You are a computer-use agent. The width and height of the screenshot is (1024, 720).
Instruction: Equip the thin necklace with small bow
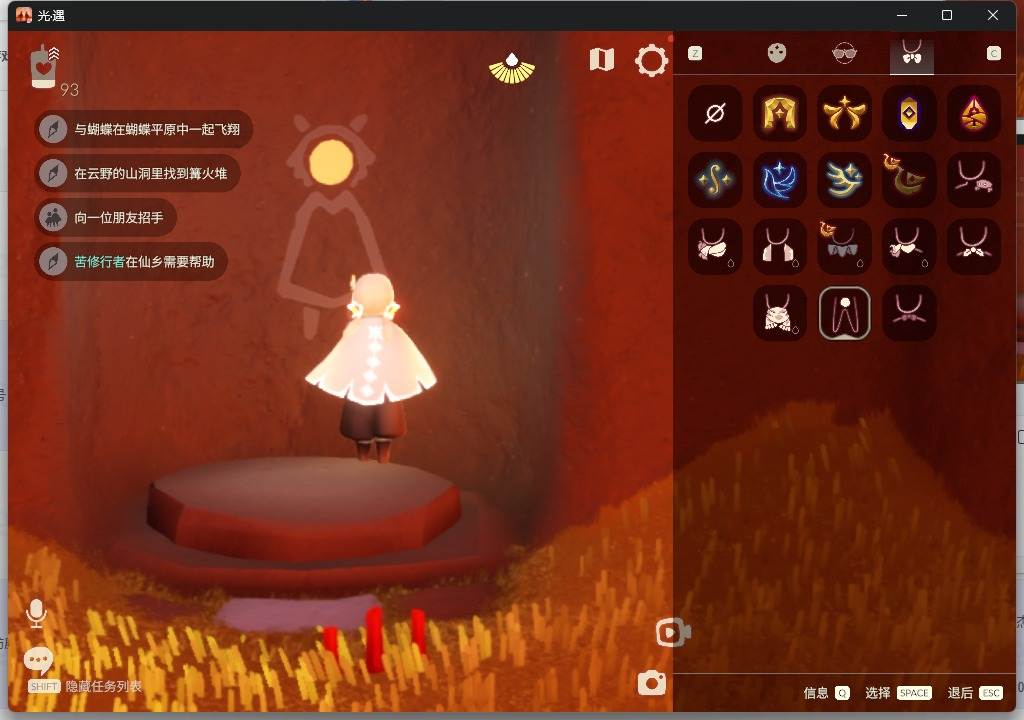click(x=909, y=313)
